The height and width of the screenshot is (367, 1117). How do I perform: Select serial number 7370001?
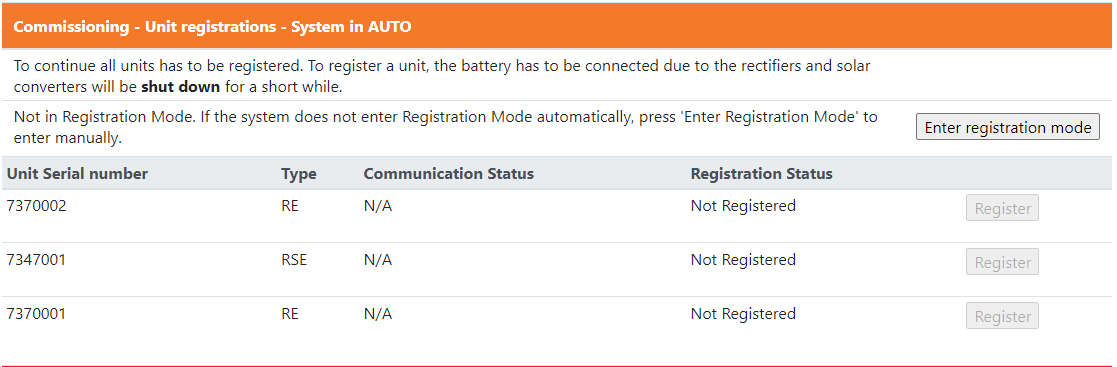[36, 314]
